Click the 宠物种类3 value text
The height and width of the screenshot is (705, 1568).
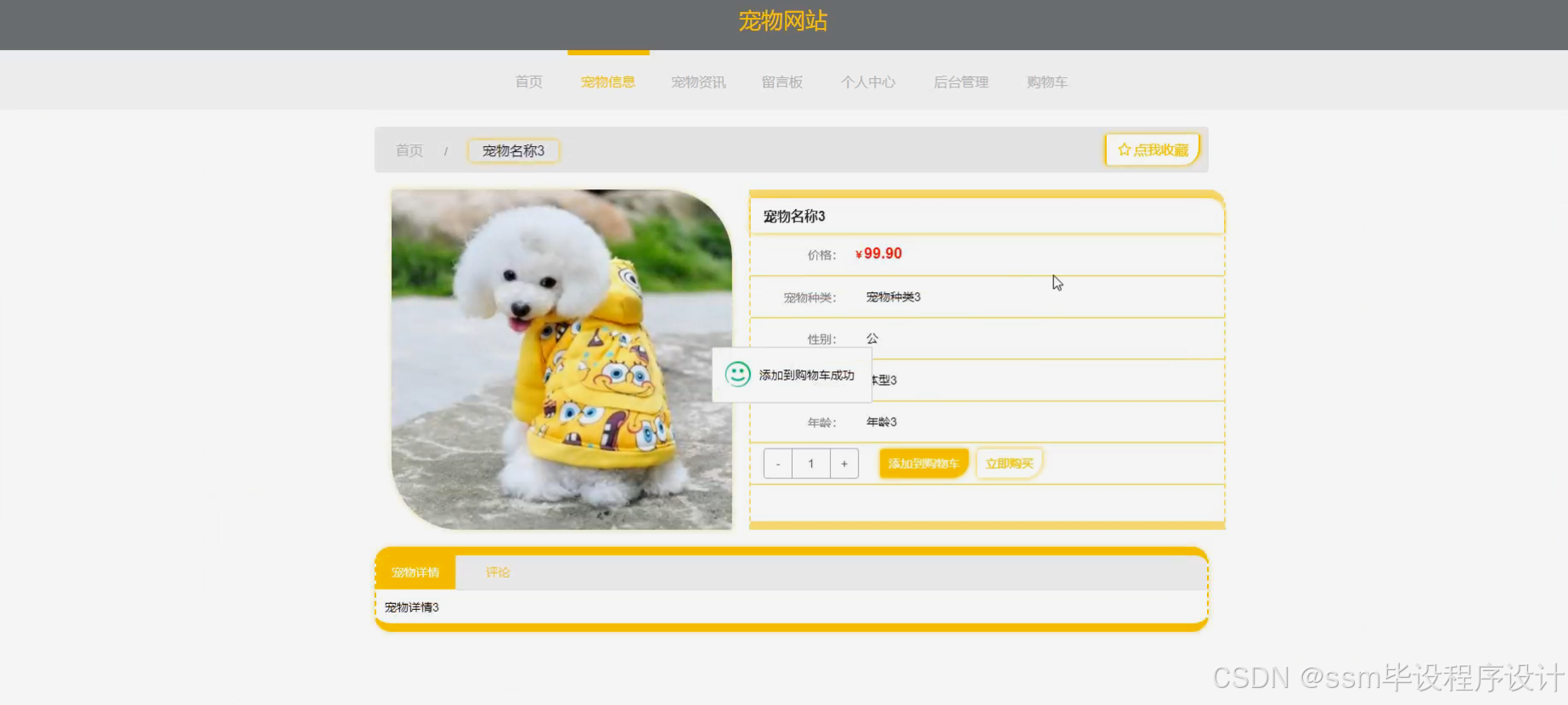click(894, 297)
